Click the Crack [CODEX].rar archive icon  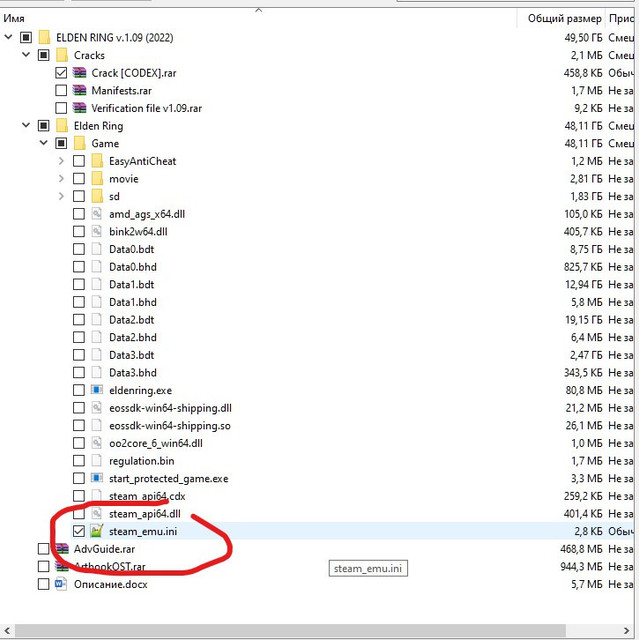click(79, 73)
